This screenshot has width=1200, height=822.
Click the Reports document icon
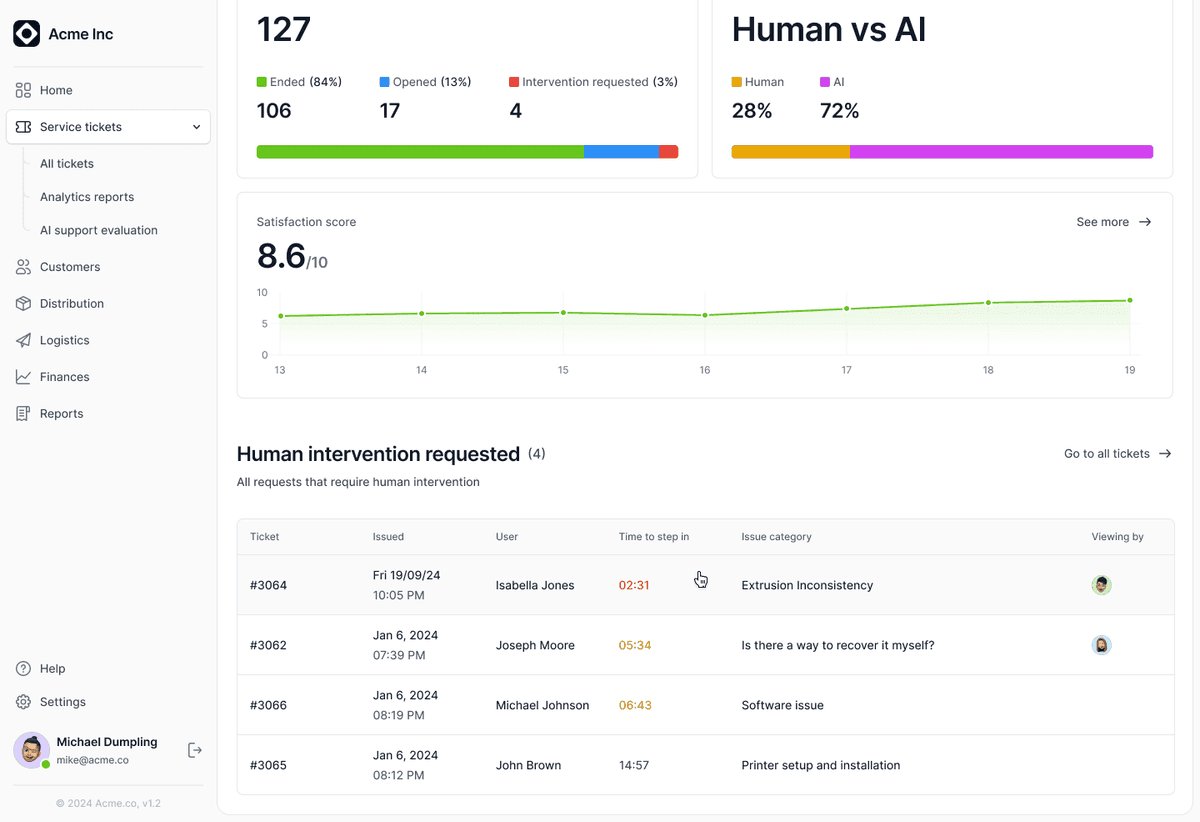click(x=23, y=413)
